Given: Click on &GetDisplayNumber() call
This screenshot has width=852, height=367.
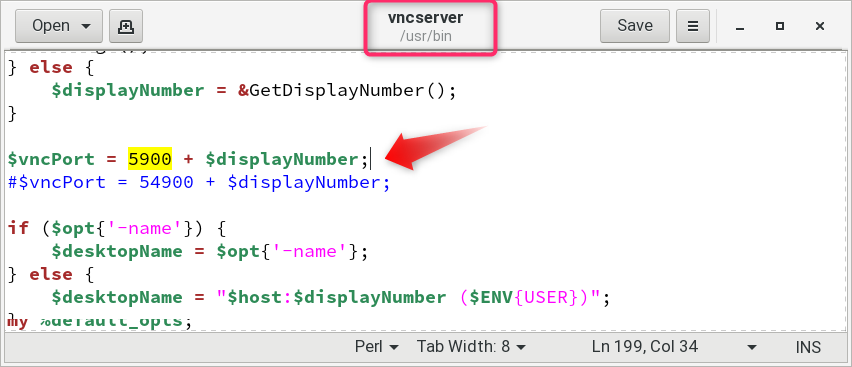Looking at the screenshot, I should tap(347, 90).
